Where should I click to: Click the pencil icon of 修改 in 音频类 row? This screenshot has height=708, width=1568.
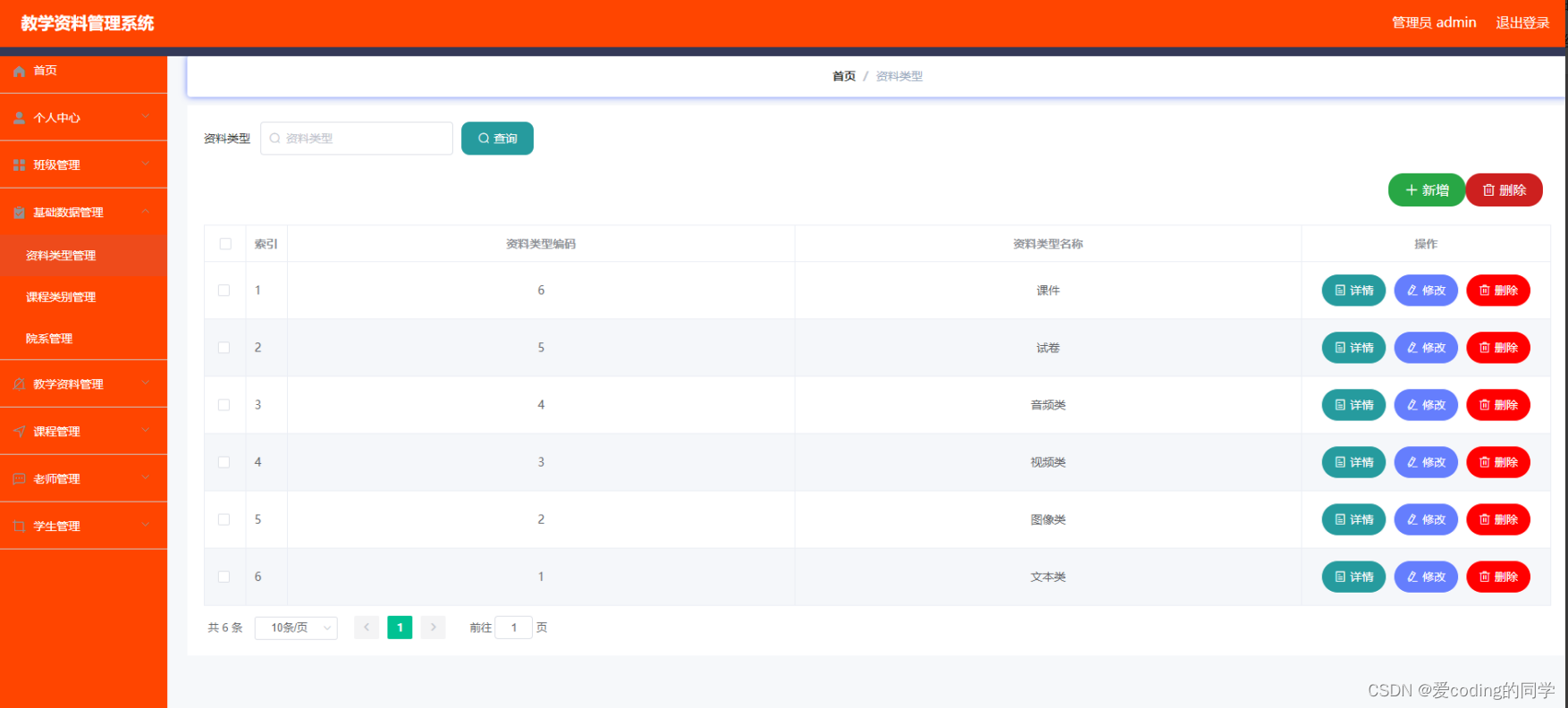coord(1412,405)
